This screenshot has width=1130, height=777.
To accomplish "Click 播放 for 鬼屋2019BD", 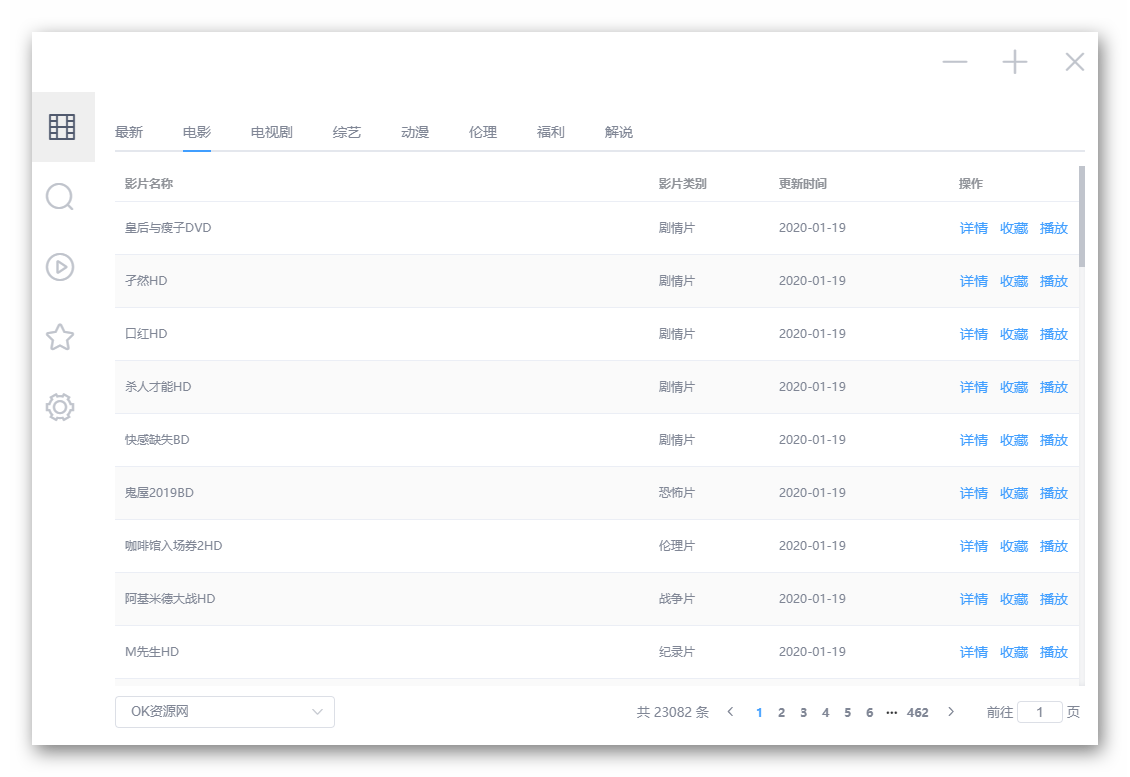I will point(1054,493).
